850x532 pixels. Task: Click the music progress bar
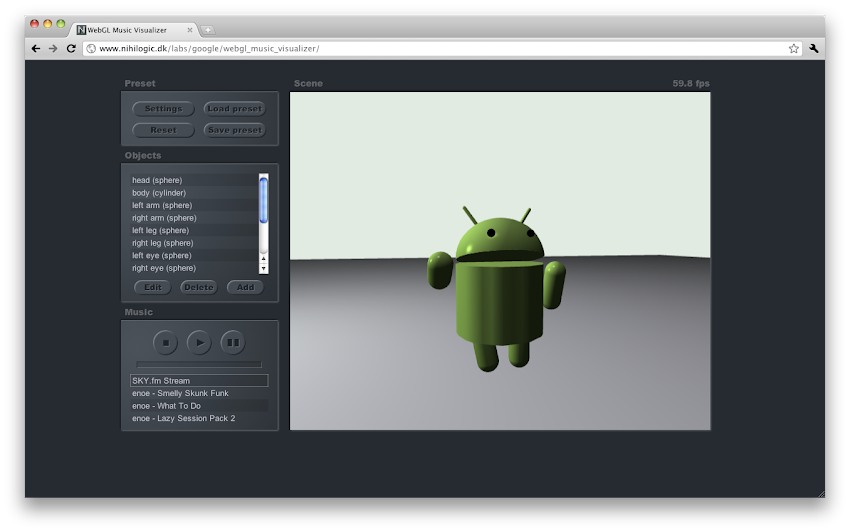198,364
